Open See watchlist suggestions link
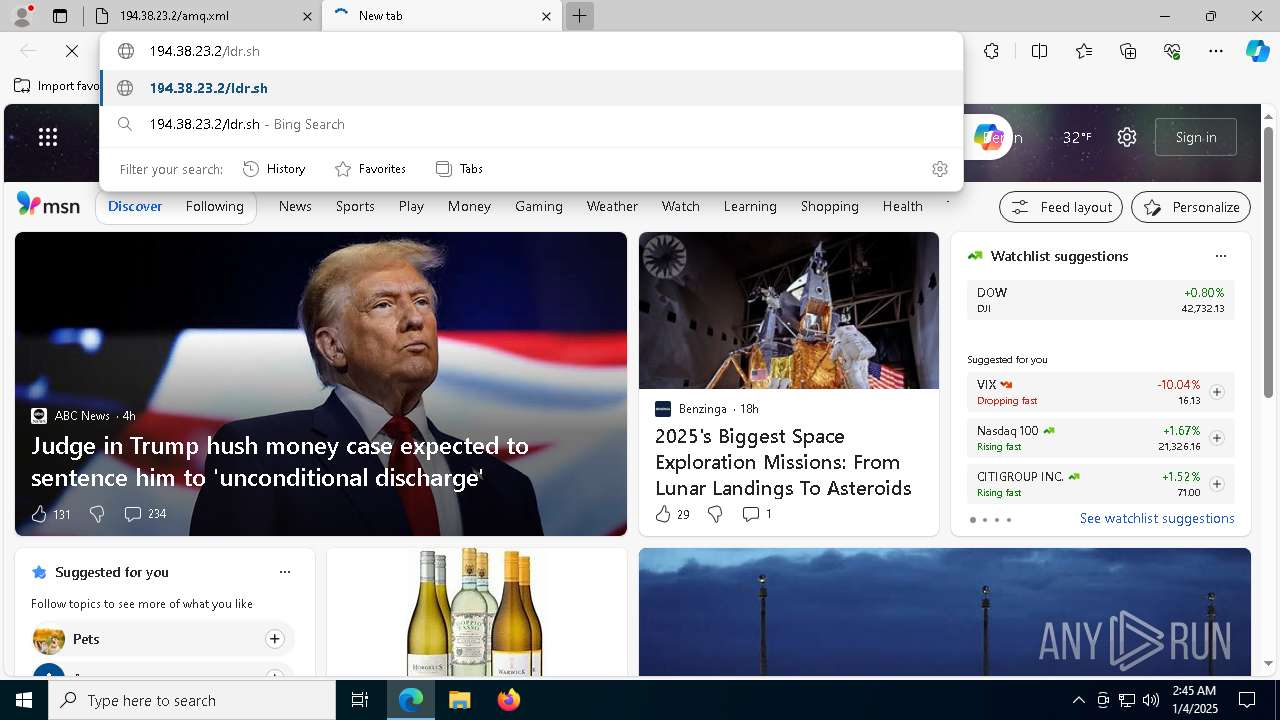Screen dimensions: 1280x720 tap(1157, 518)
